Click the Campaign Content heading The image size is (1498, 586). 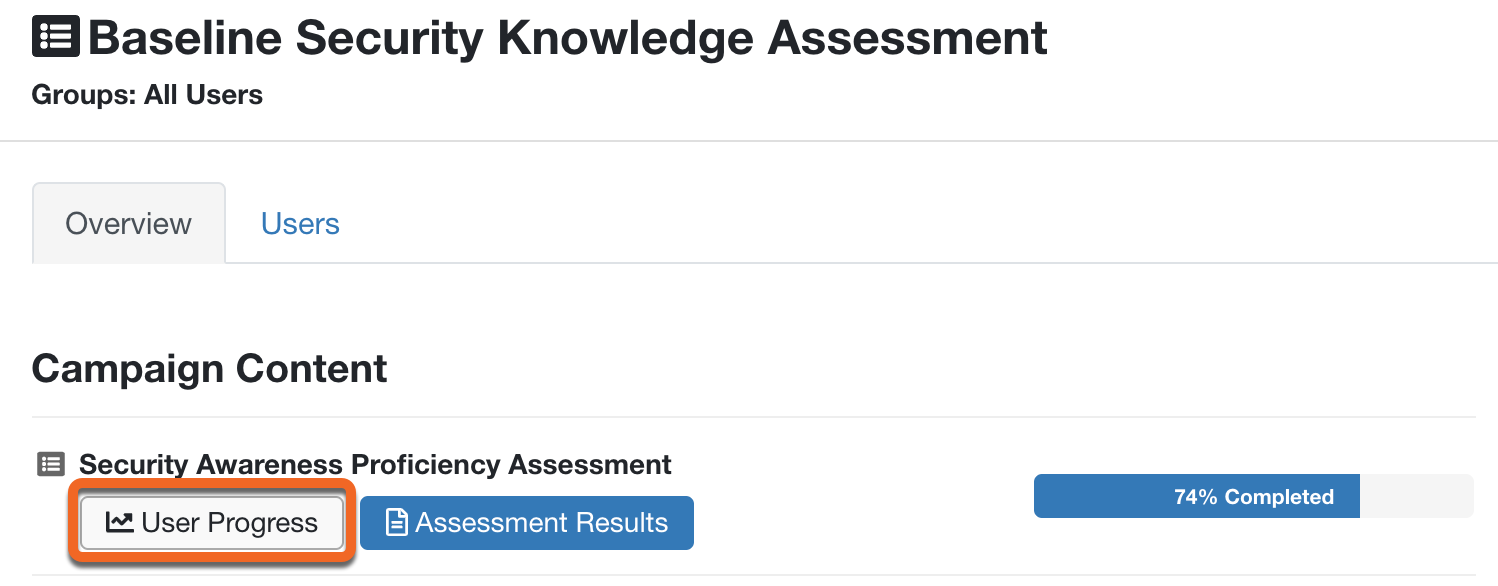(209, 369)
